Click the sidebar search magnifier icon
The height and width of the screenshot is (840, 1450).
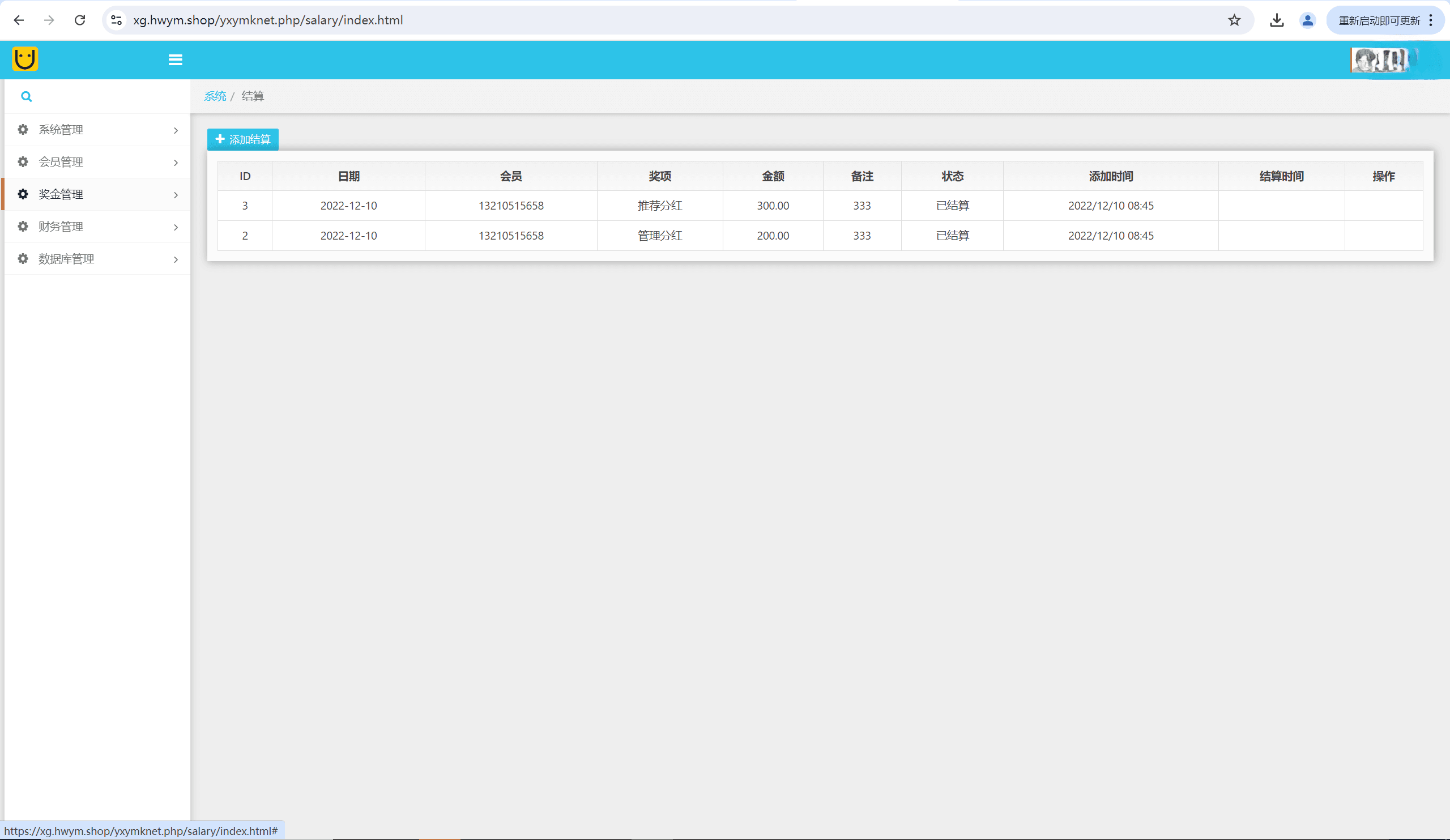tap(27, 97)
